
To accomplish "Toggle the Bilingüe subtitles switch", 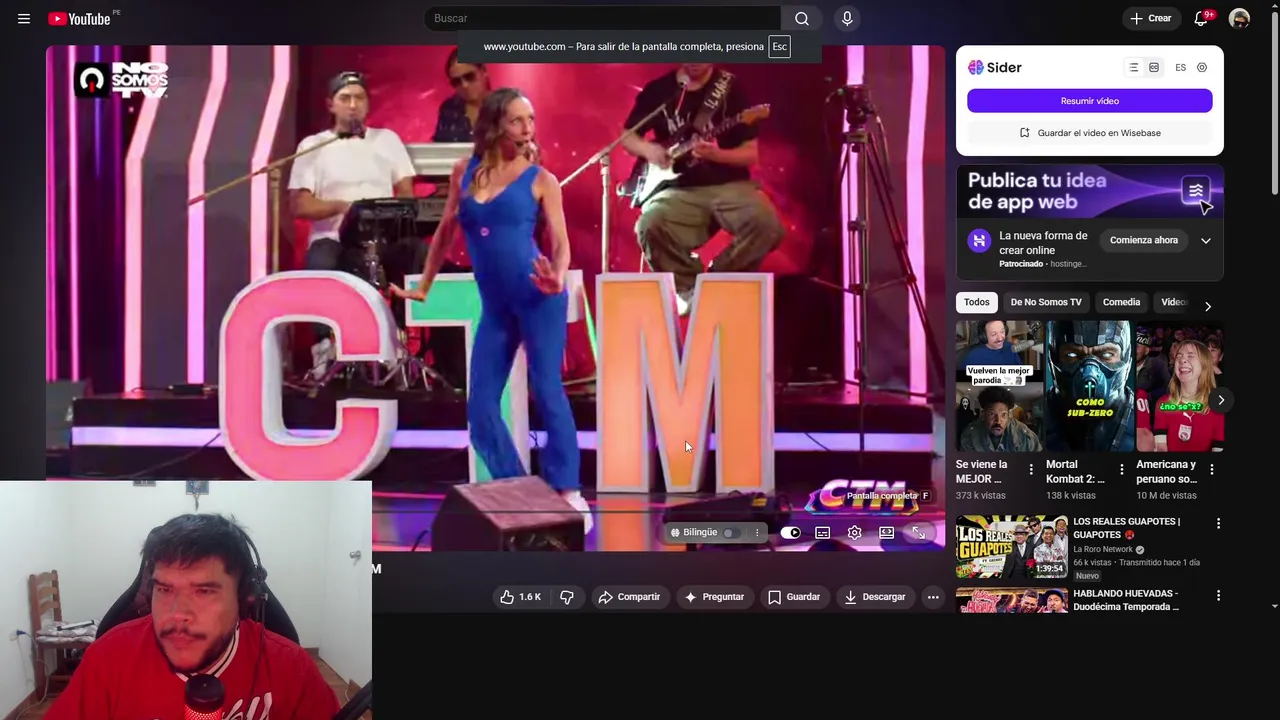I will click(x=732, y=533).
